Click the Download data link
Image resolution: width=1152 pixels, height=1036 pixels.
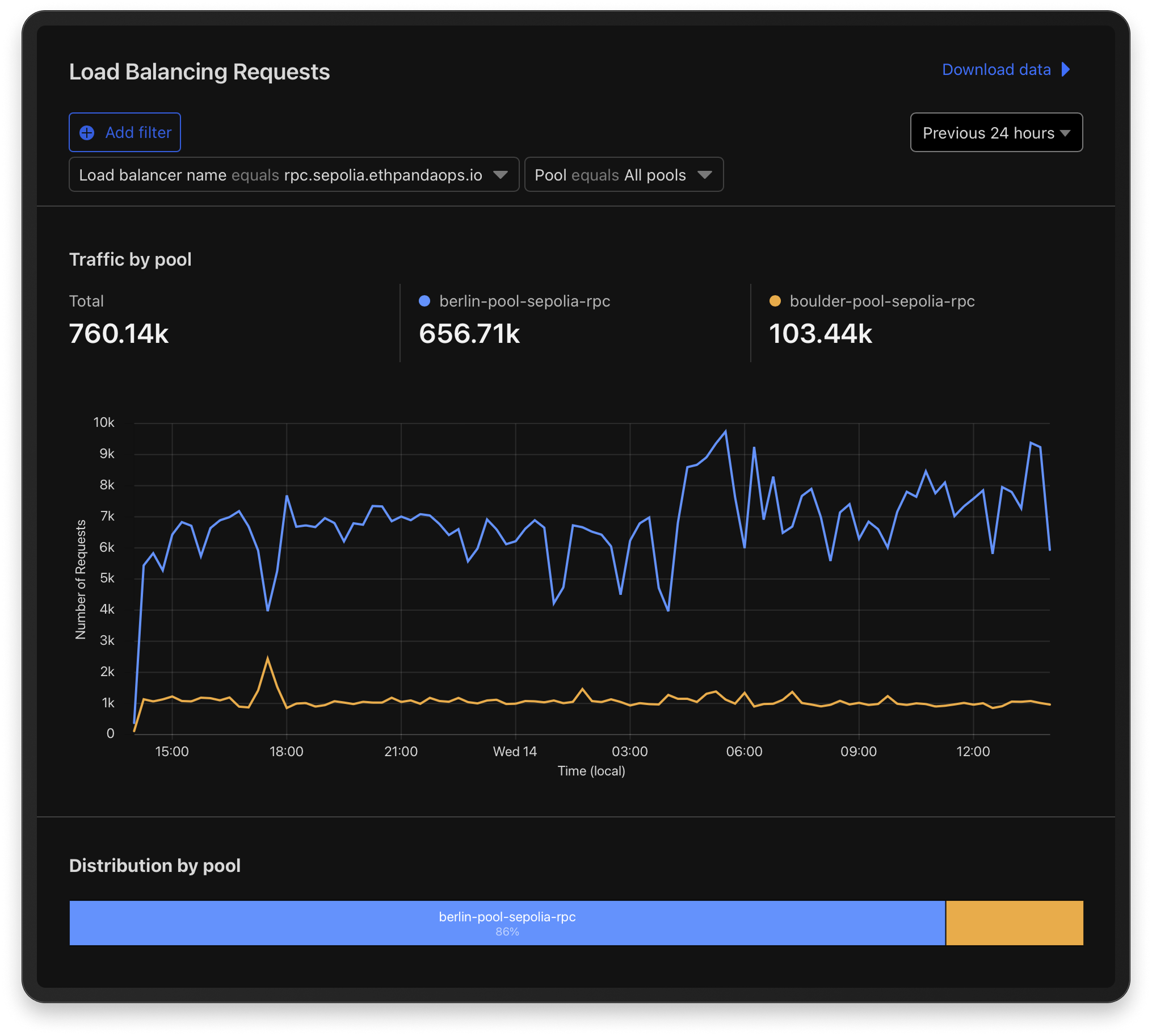[x=996, y=69]
